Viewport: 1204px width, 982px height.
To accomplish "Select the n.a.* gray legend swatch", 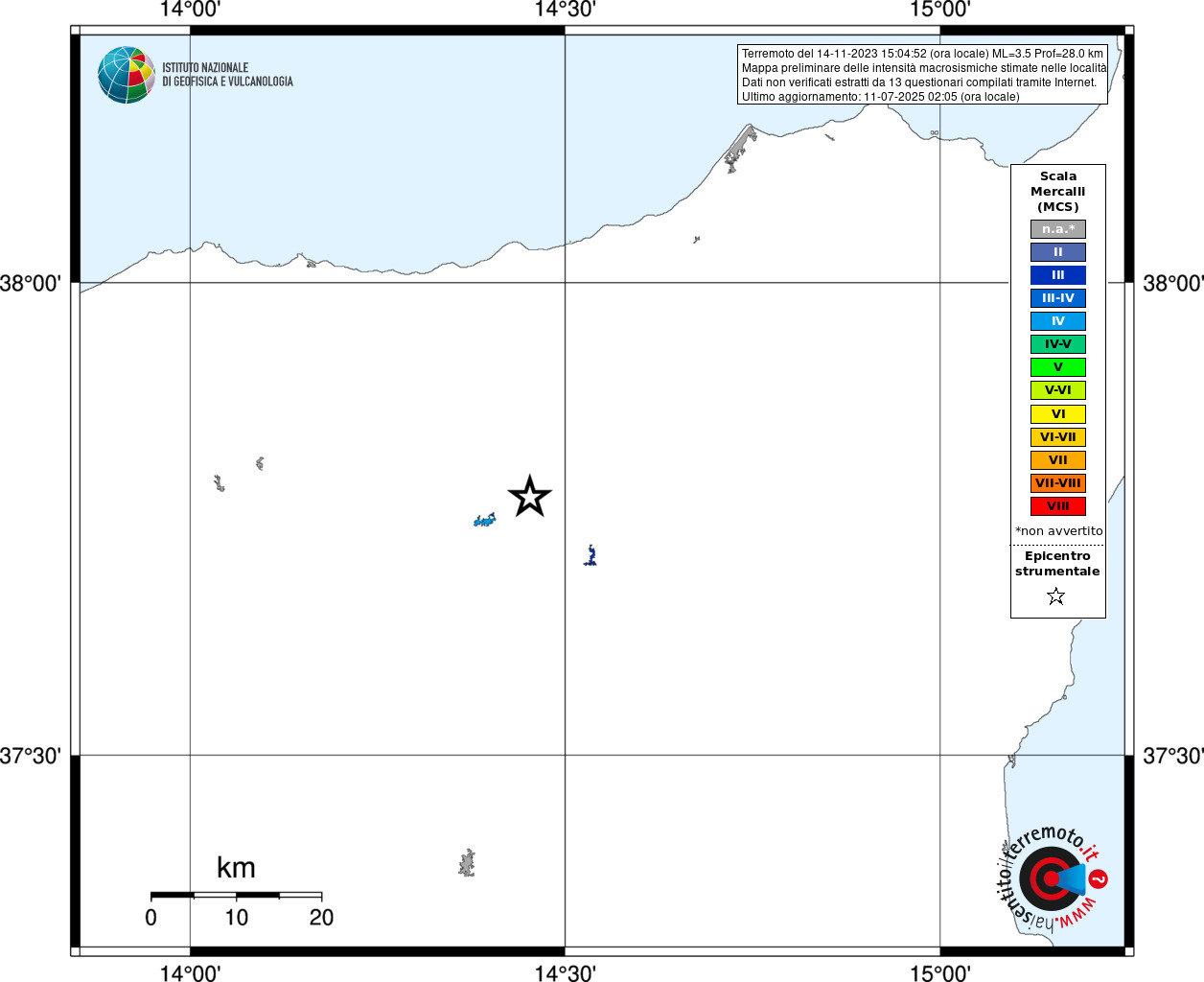I will [1058, 229].
